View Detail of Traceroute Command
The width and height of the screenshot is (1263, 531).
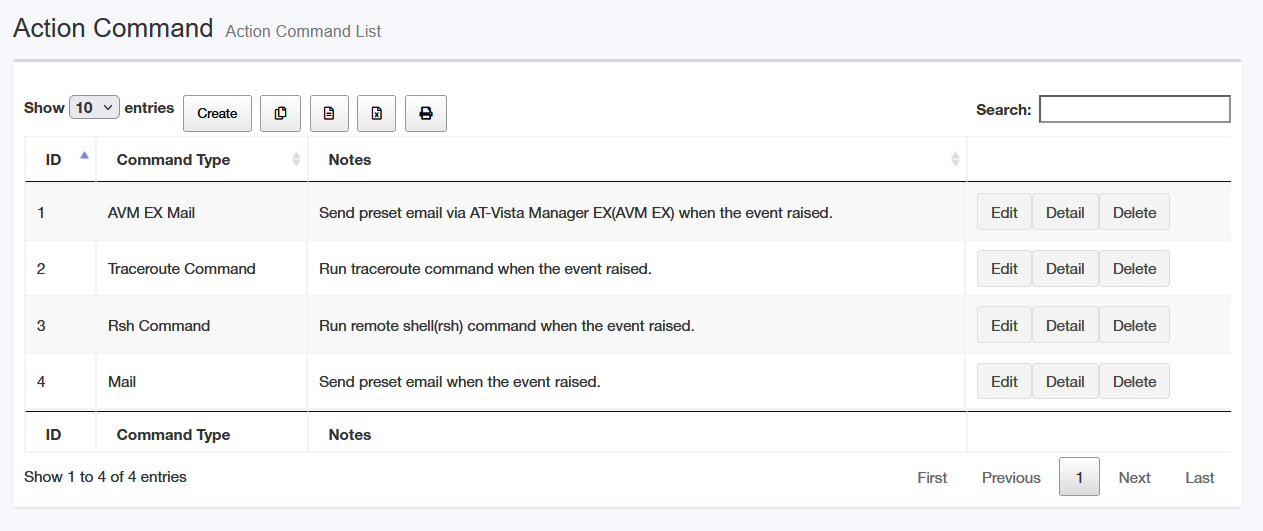pos(1065,269)
